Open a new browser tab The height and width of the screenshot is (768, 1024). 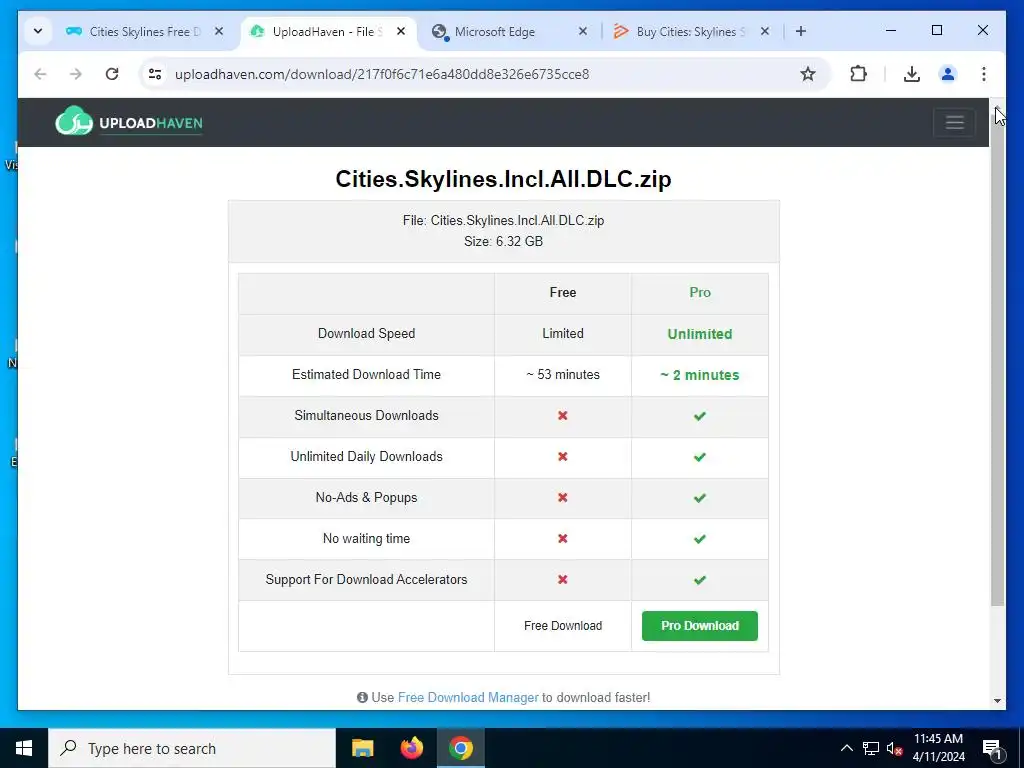[801, 31]
